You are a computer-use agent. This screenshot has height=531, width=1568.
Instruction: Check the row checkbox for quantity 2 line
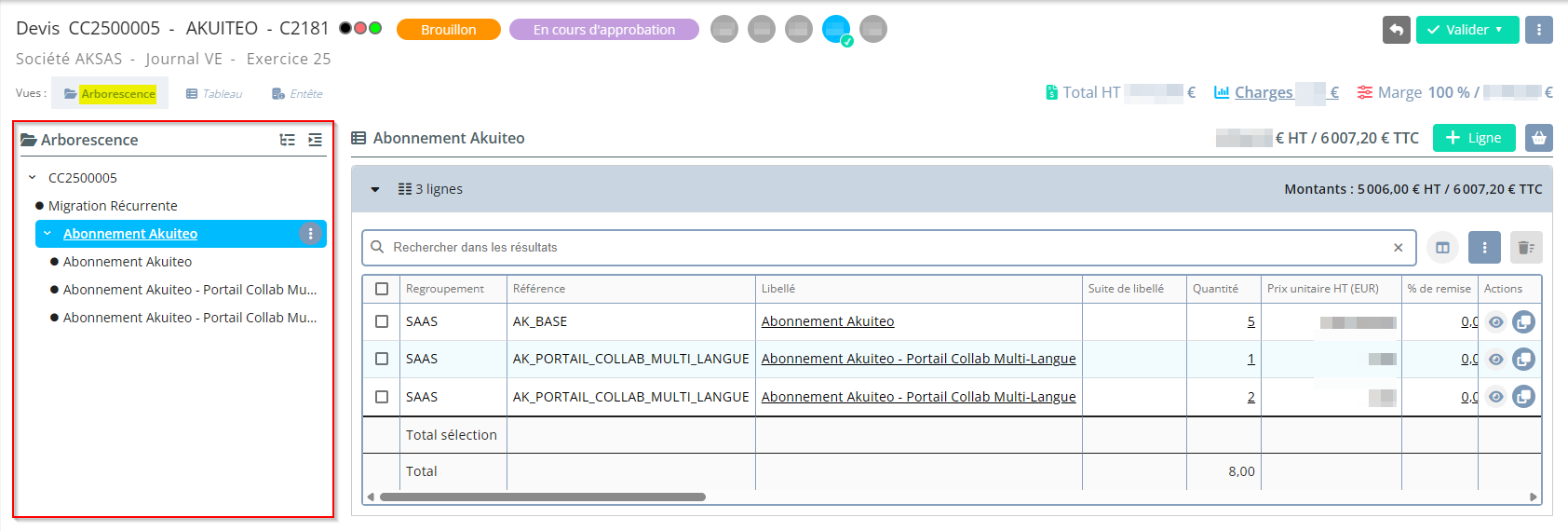[x=382, y=397]
